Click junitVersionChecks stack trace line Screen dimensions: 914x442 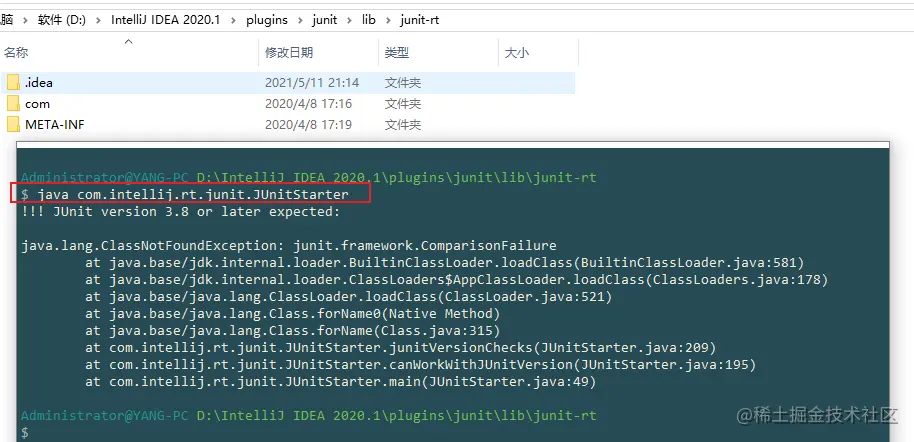[x=400, y=348]
